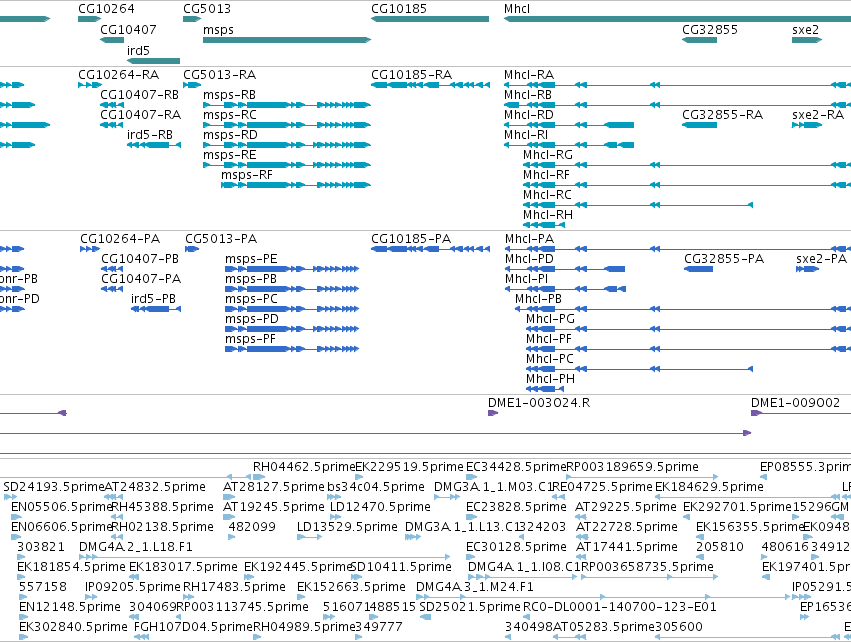Select transcript MhcI-RI
The width and height of the screenshot is (851, 642).
pos(569,145)
